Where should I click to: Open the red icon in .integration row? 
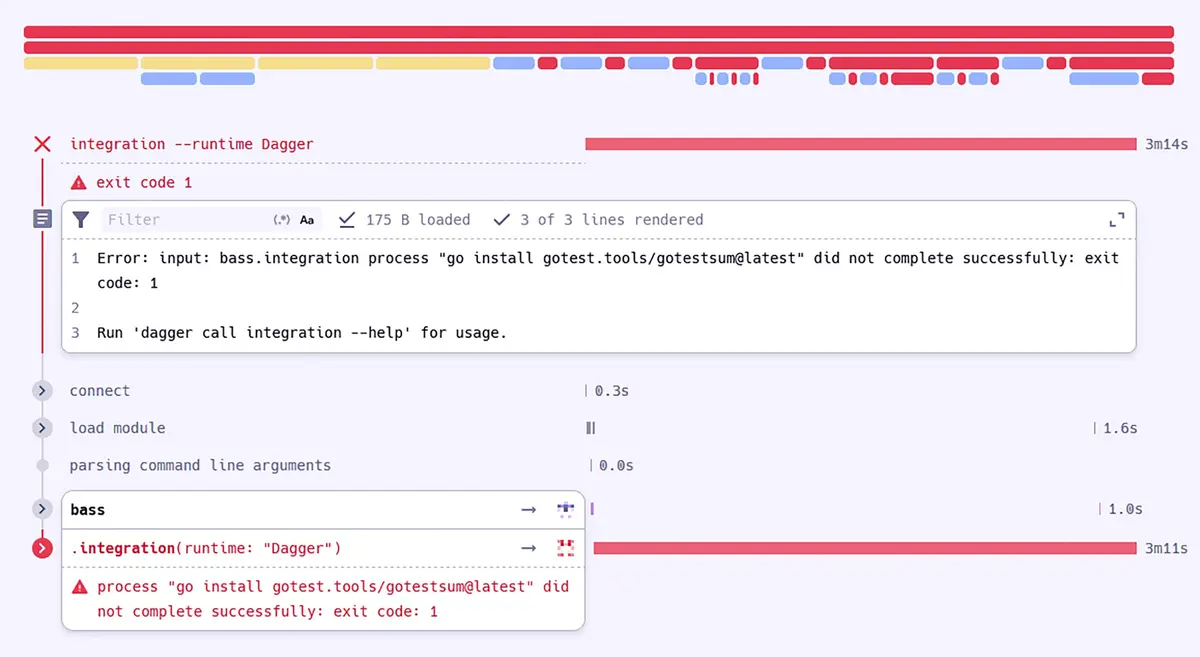pos(566,548)
